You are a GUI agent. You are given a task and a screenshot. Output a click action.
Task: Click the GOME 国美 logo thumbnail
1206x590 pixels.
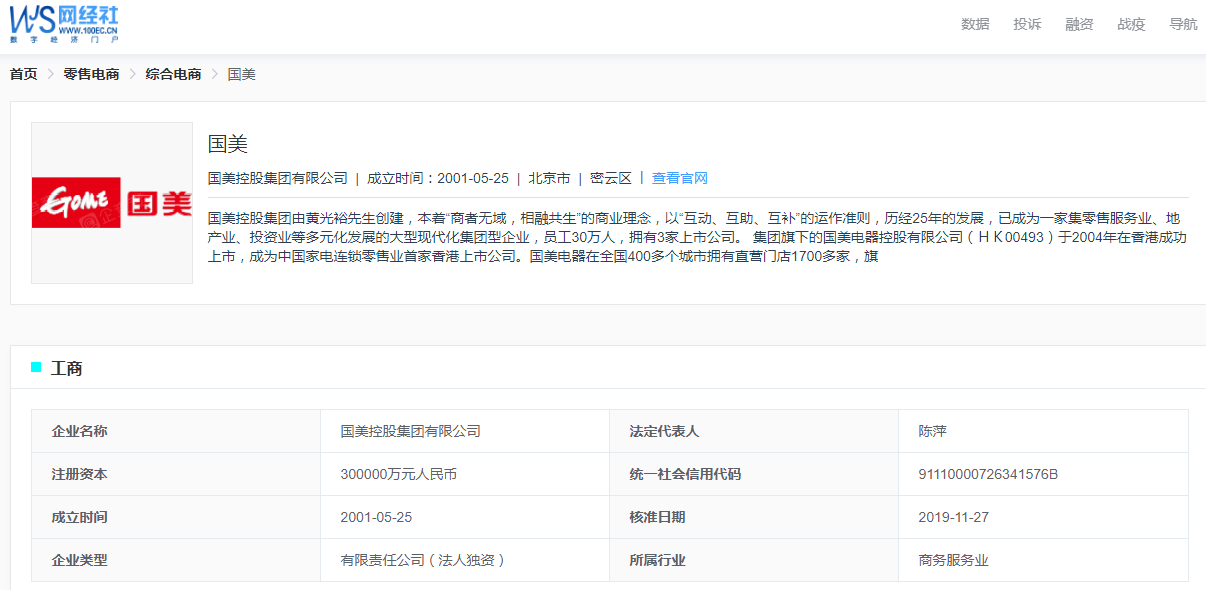coord(112,203)
